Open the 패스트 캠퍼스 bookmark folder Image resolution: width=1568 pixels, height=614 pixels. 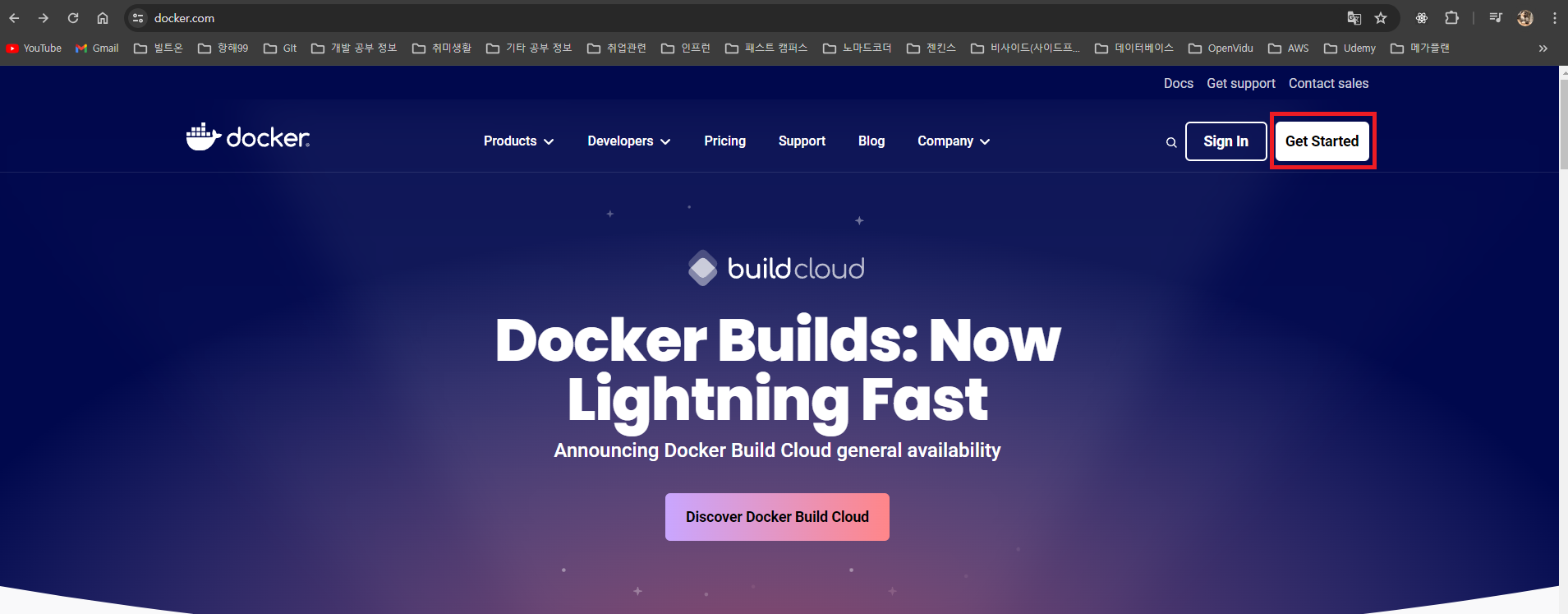tap(766, 48)
